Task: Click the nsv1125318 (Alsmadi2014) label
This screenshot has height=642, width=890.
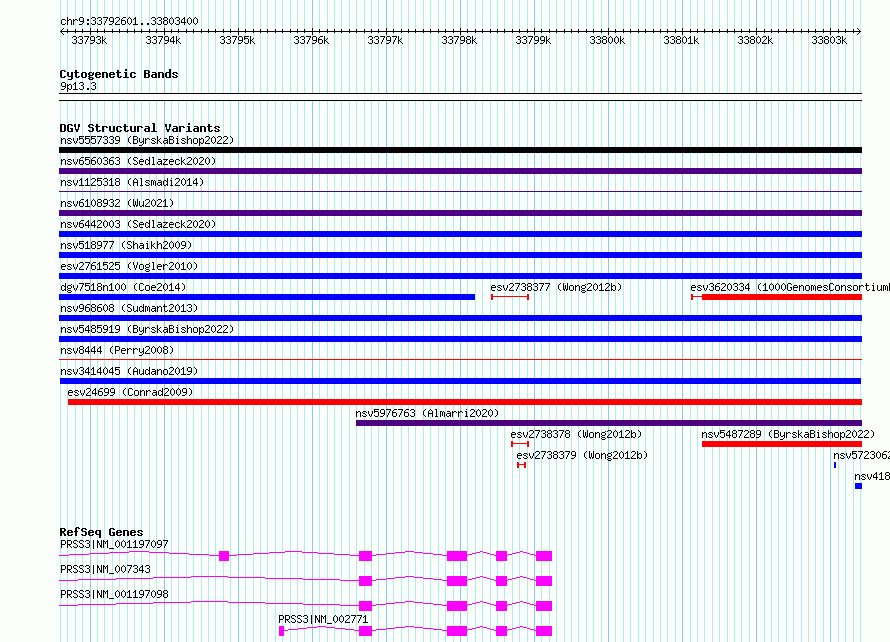Action: click(x=132, y=182)
